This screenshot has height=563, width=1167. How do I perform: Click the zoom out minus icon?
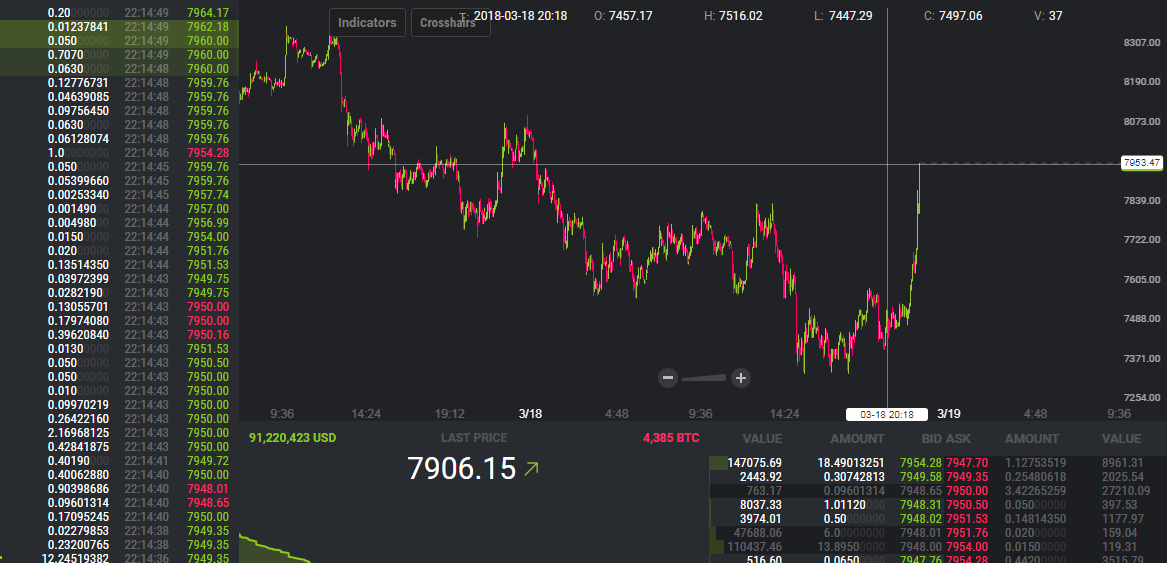pyautogui.click(x=669, y=377)
